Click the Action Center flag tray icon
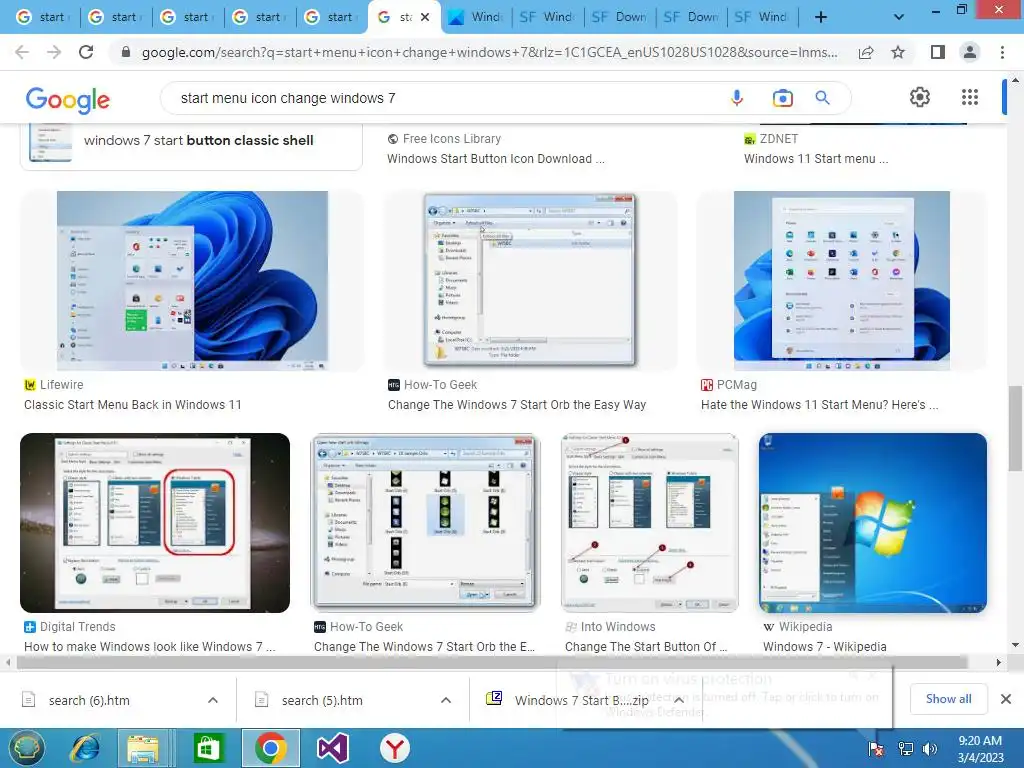The width and height of the screenshot is (1024, 768). point(876,749)
